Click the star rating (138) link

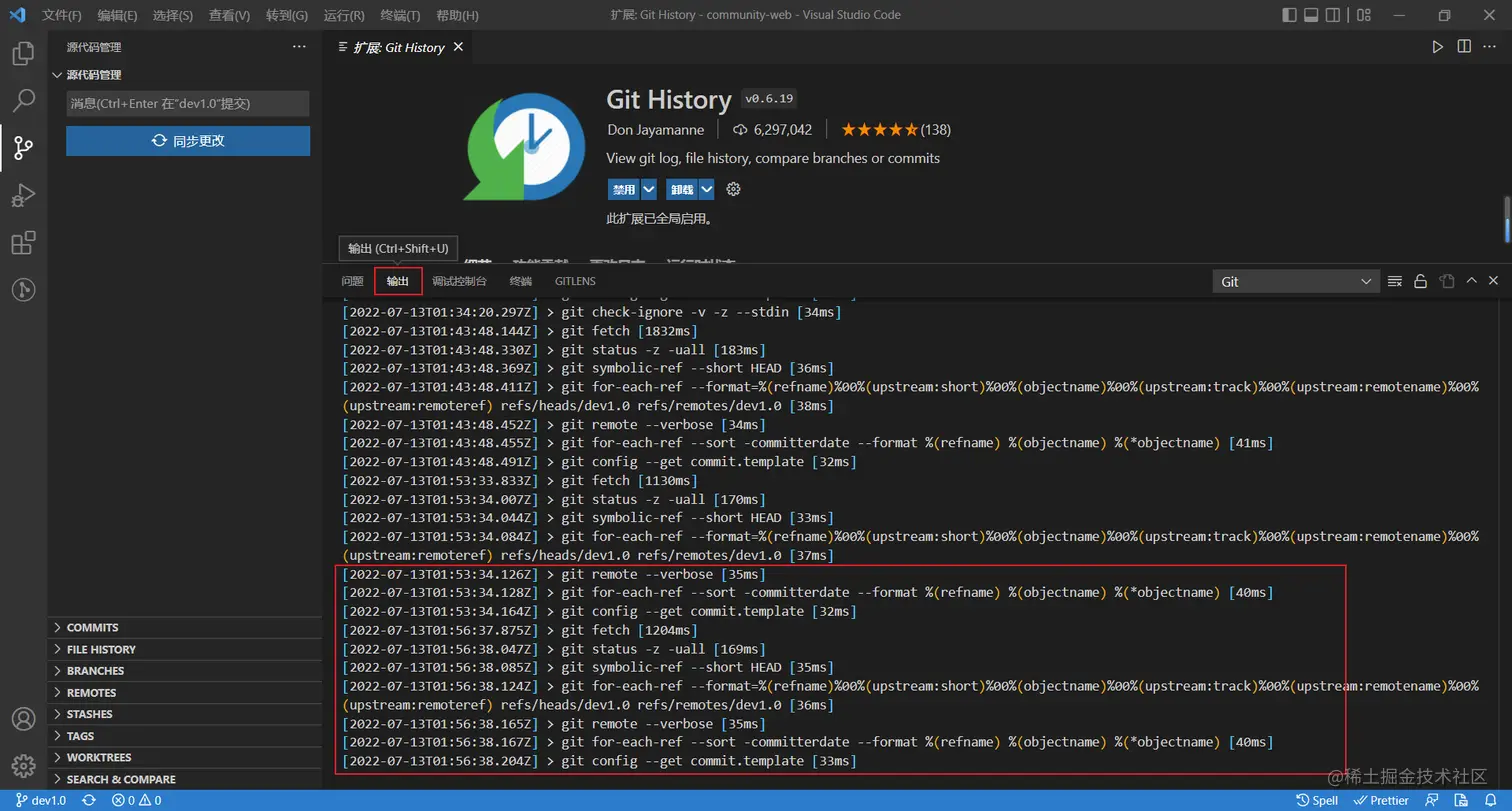click(895, 130)
